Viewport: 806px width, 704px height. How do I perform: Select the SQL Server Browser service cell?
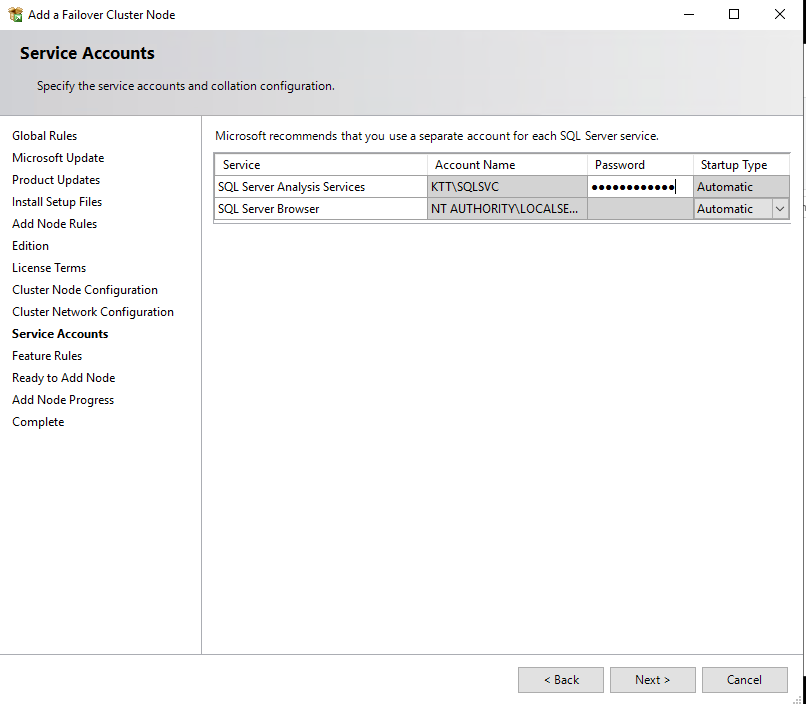click(321, 209)
